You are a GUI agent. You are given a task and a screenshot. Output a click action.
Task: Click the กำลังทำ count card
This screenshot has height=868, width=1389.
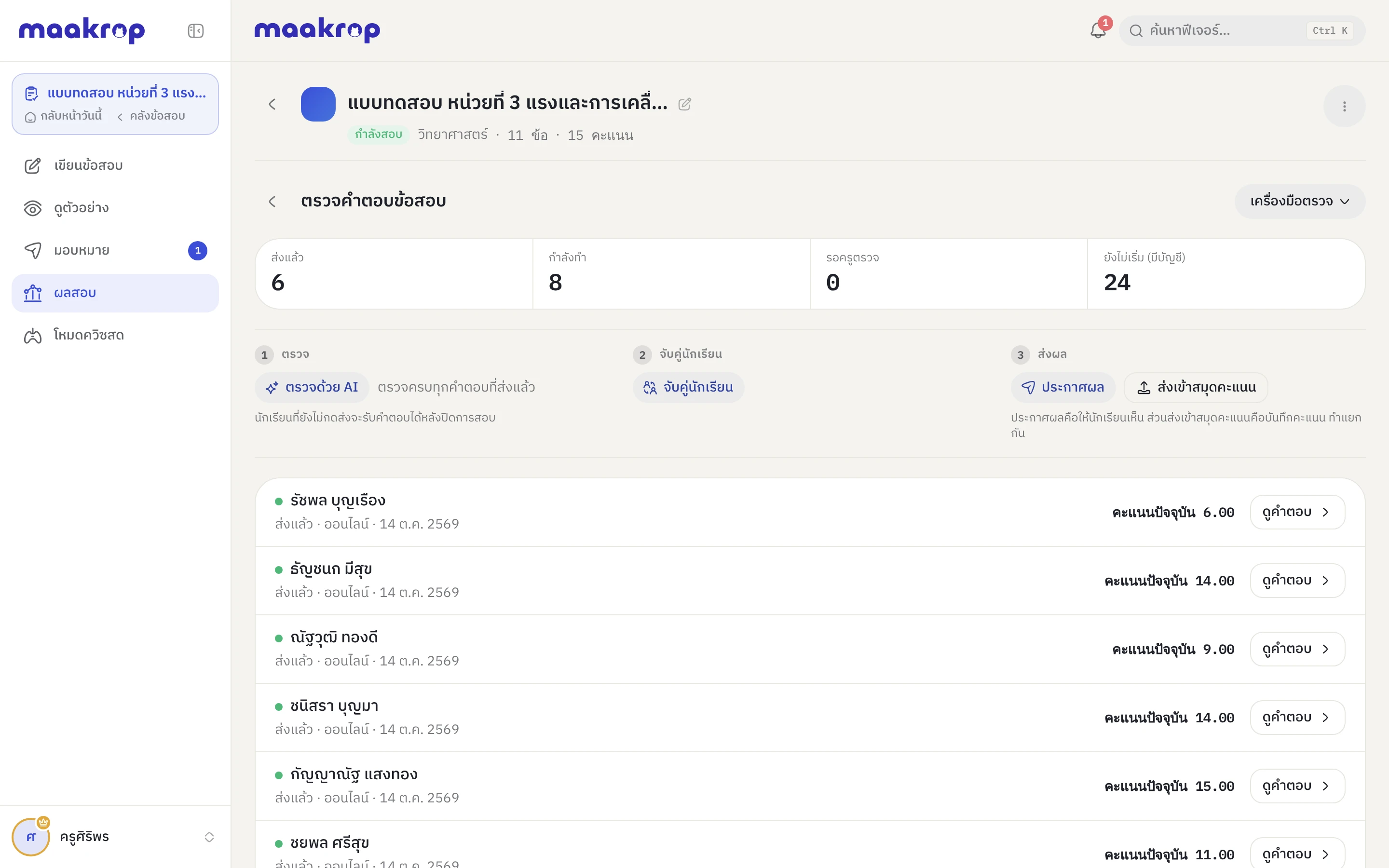[671, 274]
